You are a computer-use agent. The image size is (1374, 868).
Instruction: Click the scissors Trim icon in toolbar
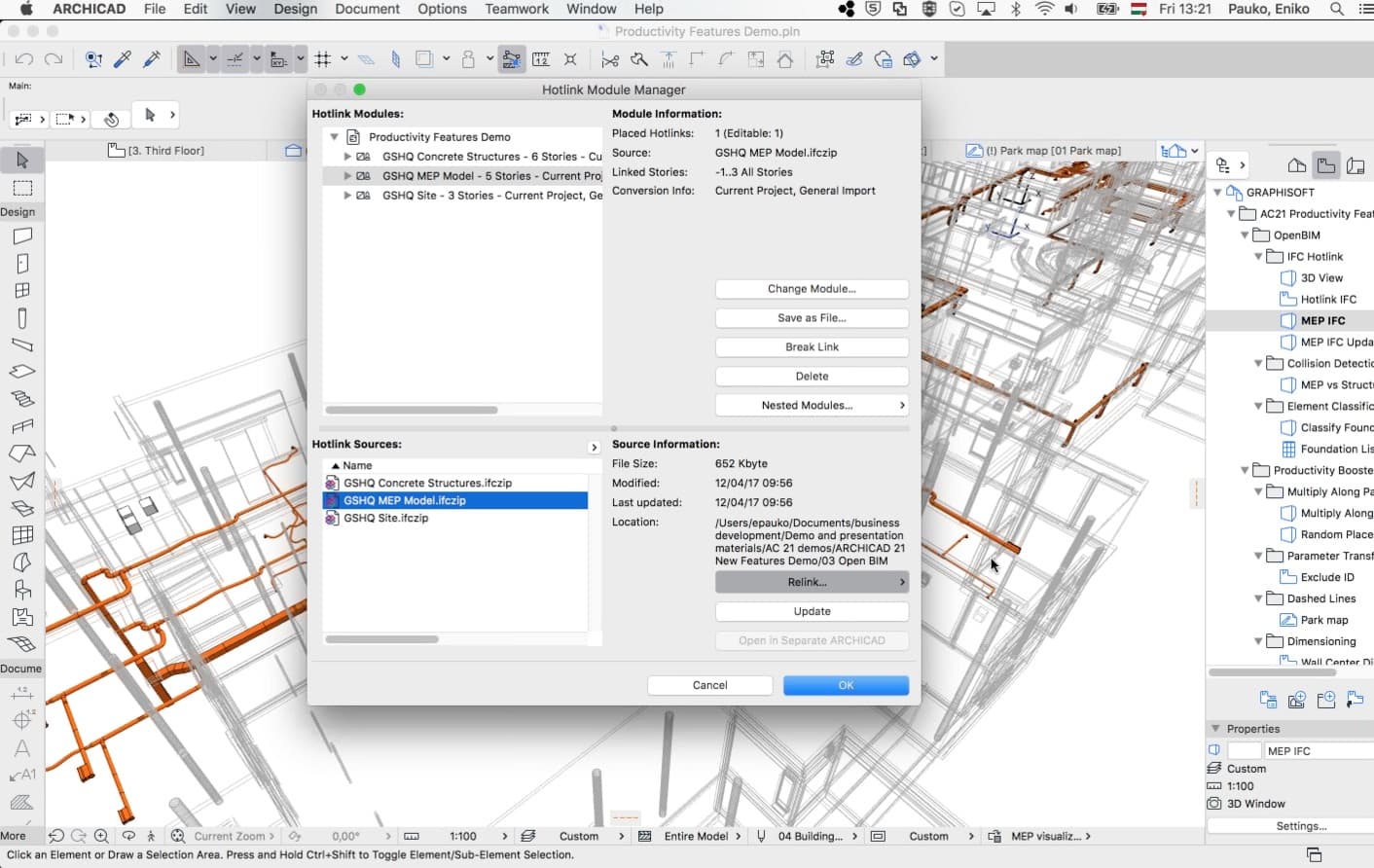point(610,59)
